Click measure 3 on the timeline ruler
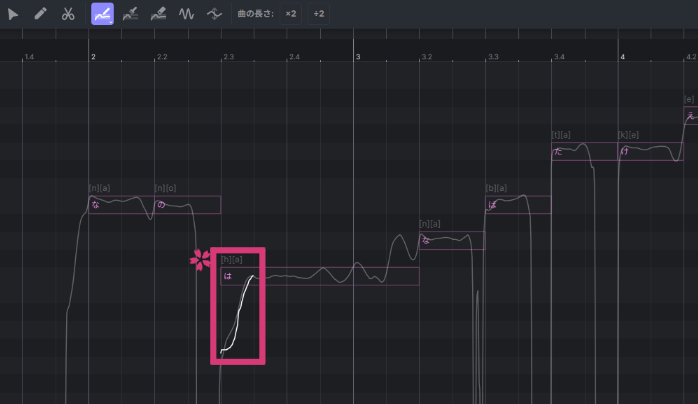698x404 pixels. [x=357, y=57]
